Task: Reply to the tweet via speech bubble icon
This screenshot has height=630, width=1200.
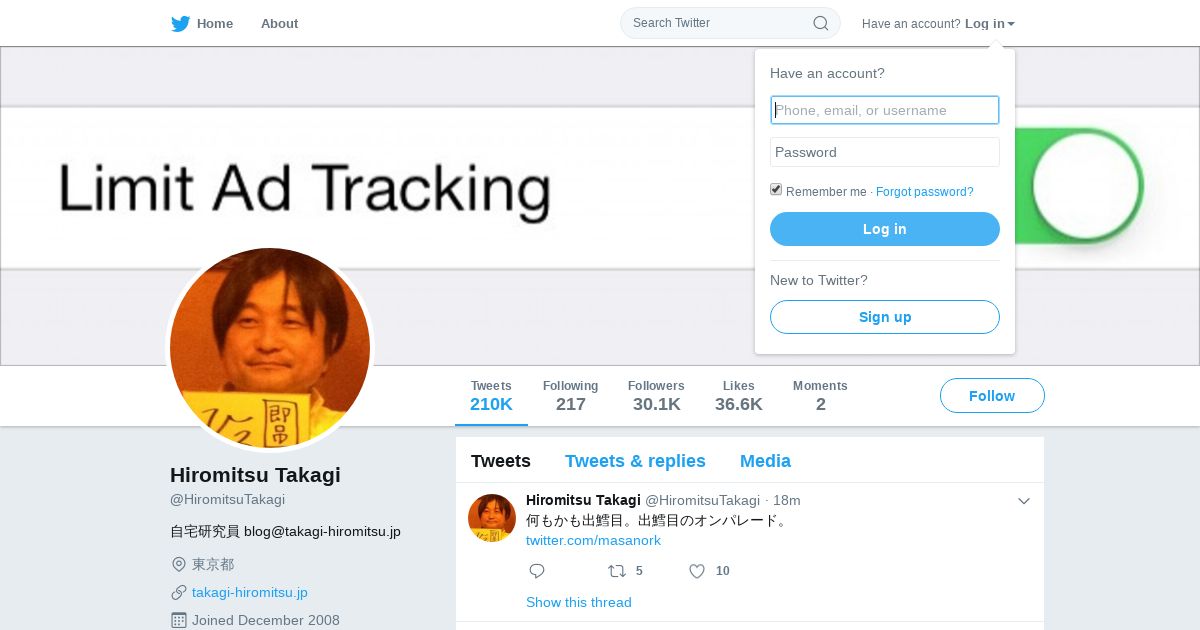Action: click(537, 571)
